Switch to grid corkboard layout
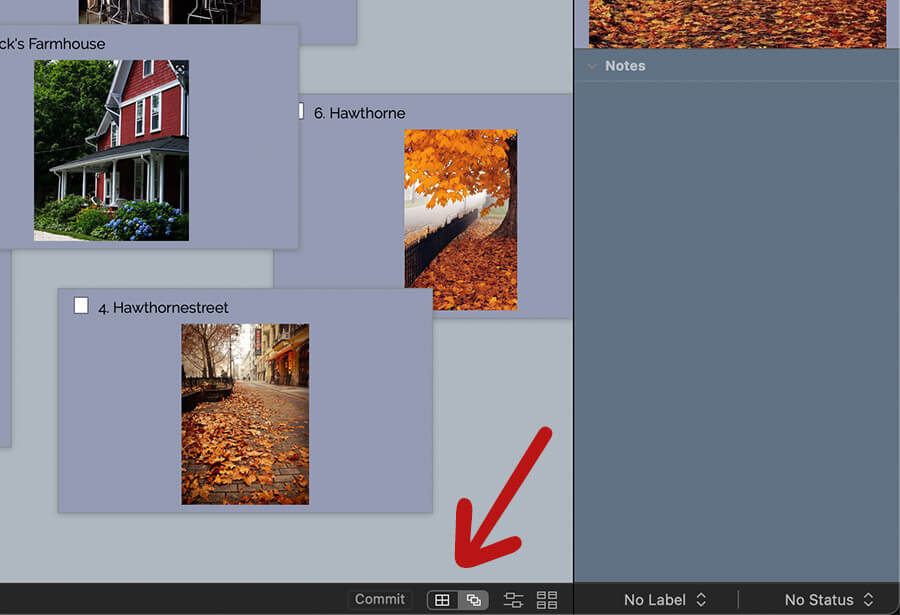900x615 pixels. click(x=442, y=600)
